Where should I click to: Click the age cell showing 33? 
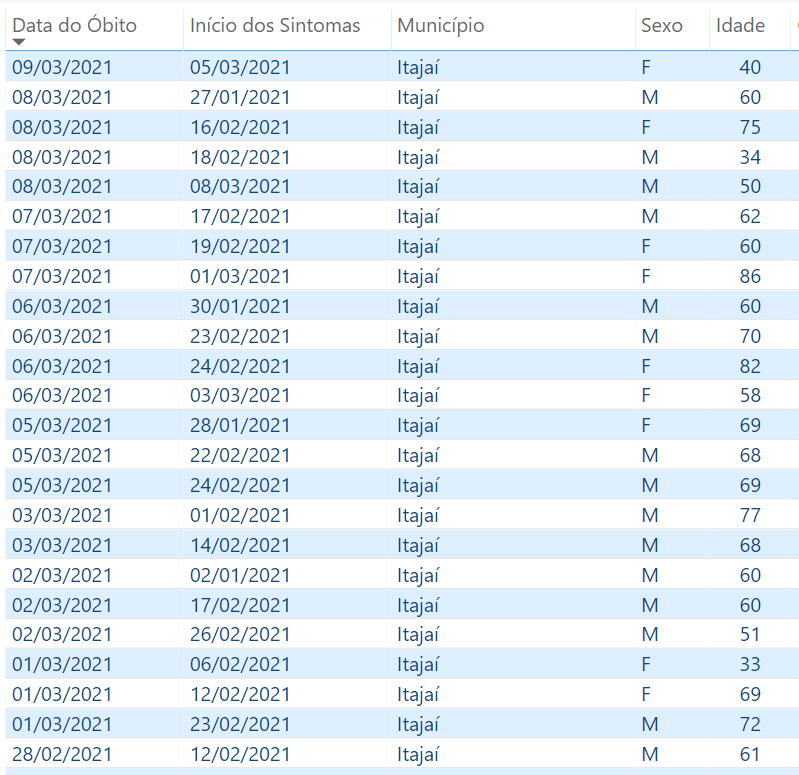750,664
